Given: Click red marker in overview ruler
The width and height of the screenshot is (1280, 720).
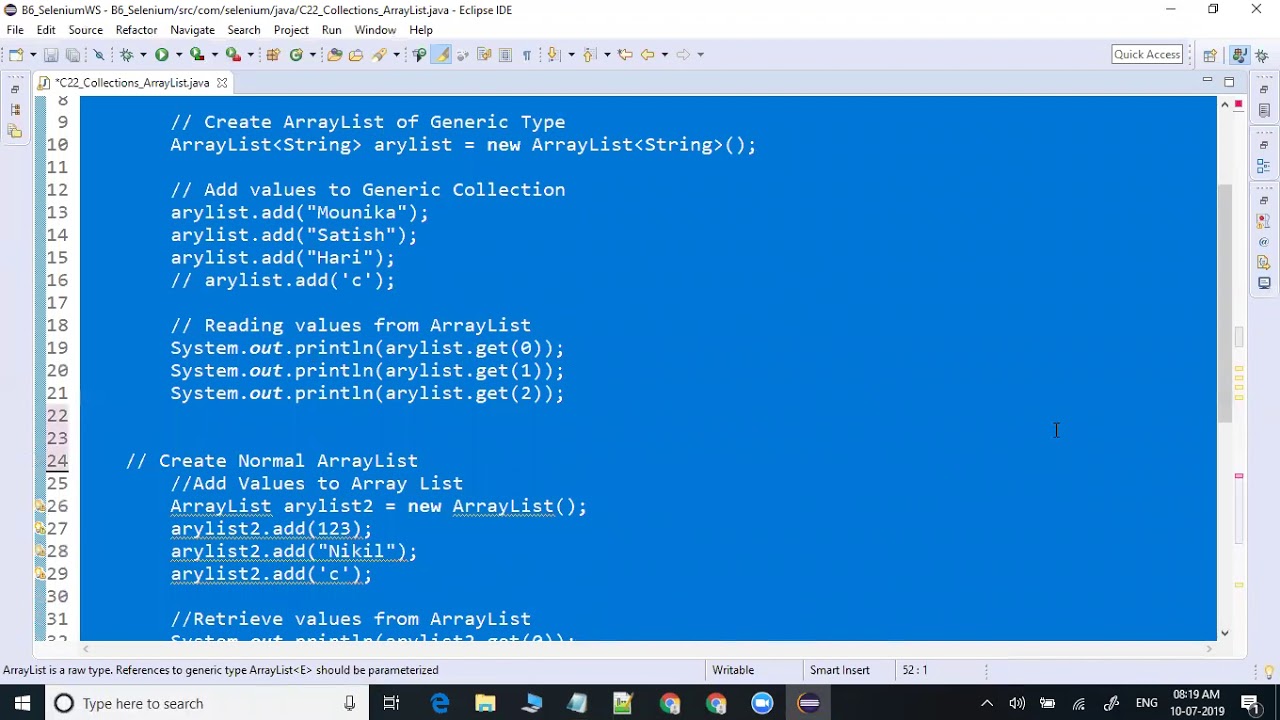Looking at the screenshot, I should point(1239,476).
